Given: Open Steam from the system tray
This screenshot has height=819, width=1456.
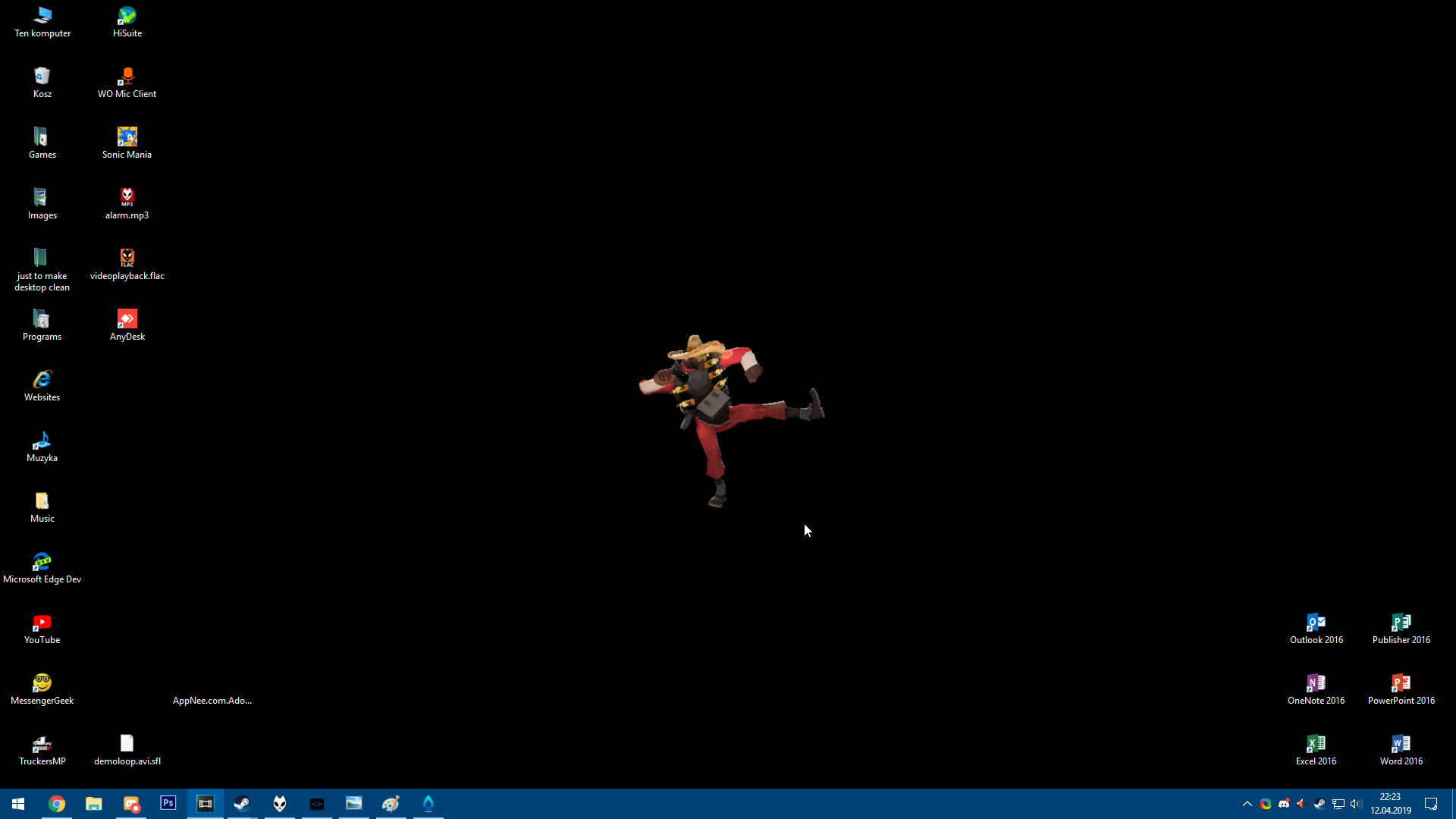Looking at the screenshot, I should point(1319,804).
